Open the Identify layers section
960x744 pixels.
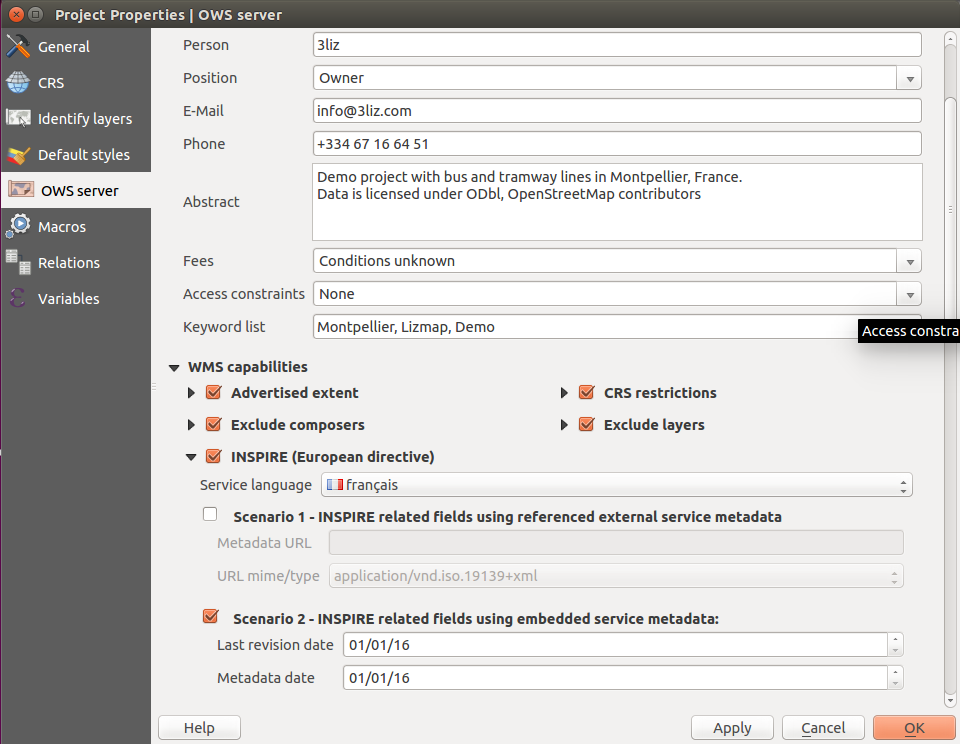click(x=76, y=119)
